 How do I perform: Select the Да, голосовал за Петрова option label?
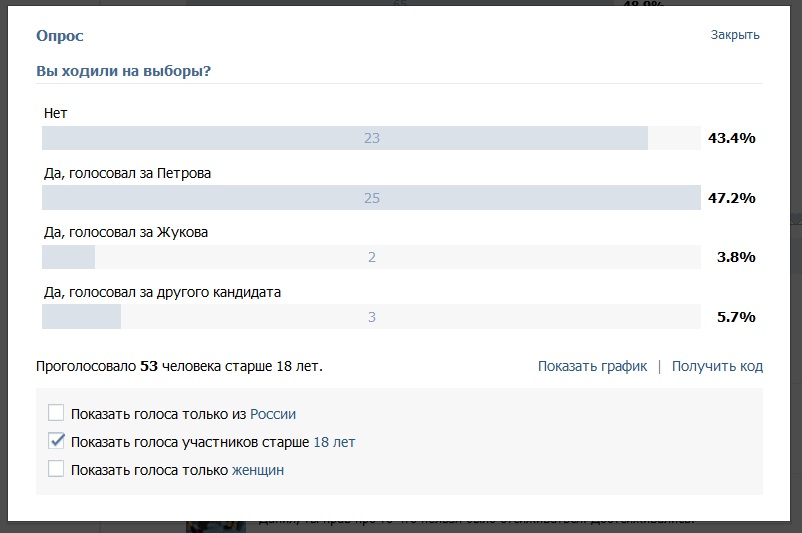click(127, 173)
